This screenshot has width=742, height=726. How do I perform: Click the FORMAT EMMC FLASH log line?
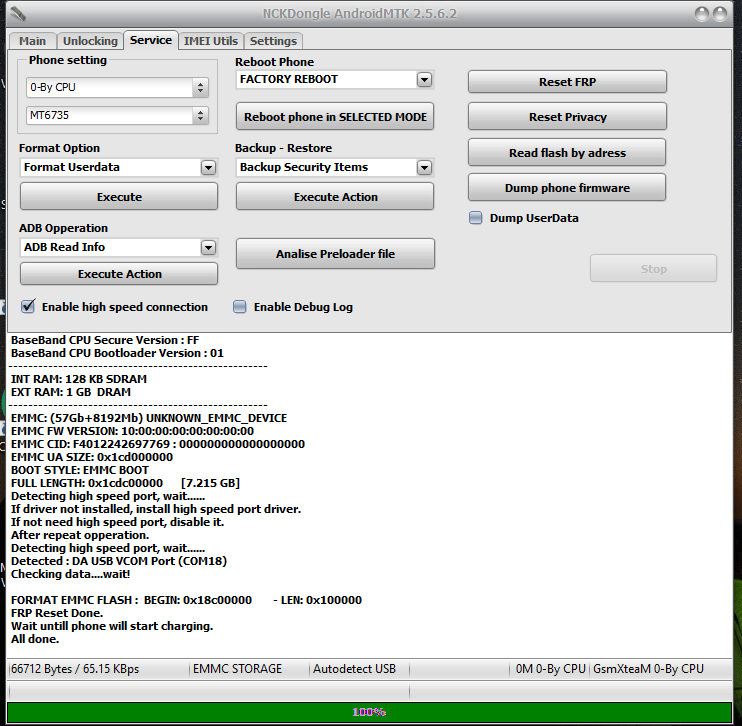[186, 600]
